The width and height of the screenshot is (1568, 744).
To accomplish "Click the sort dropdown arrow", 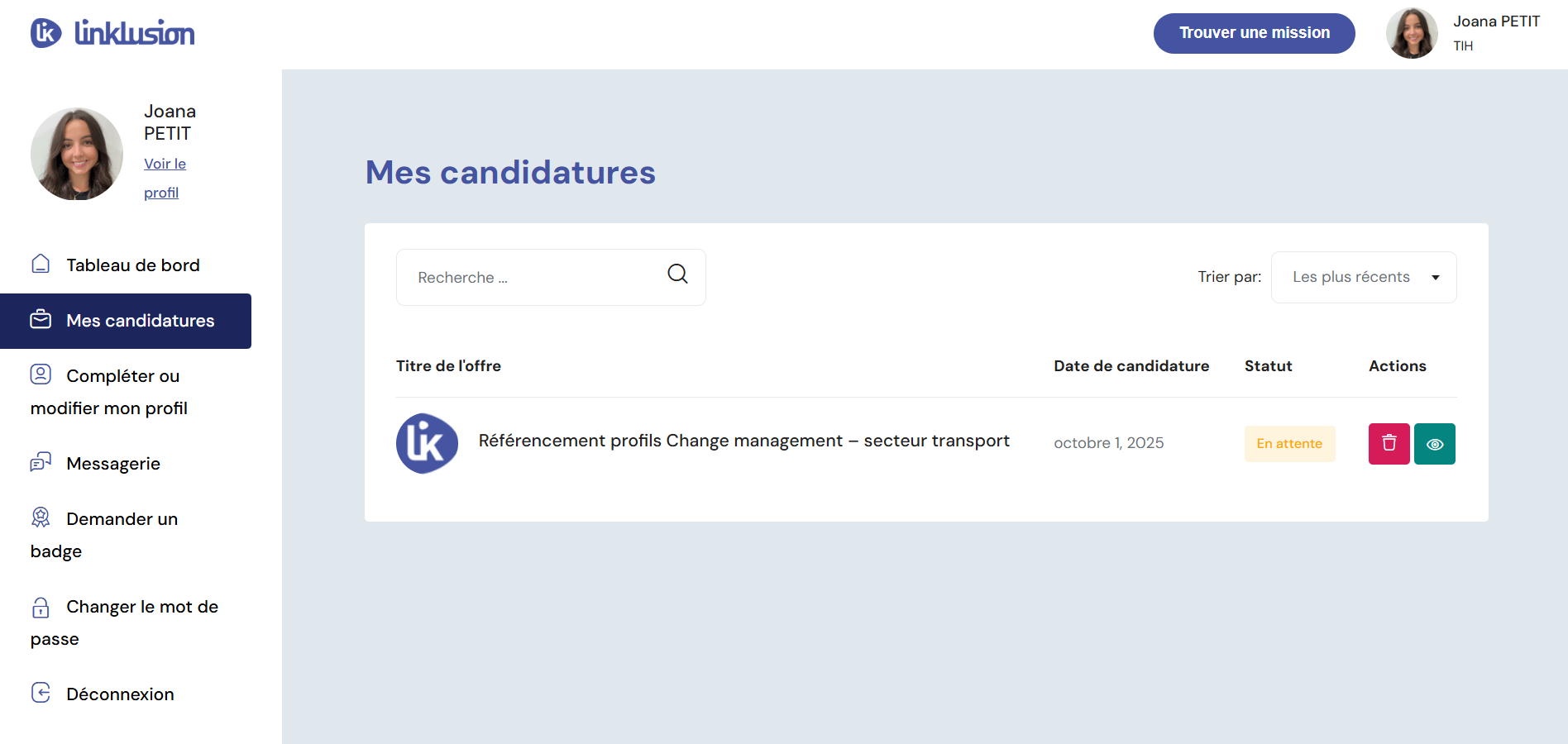I will [x=1436, y=278].
